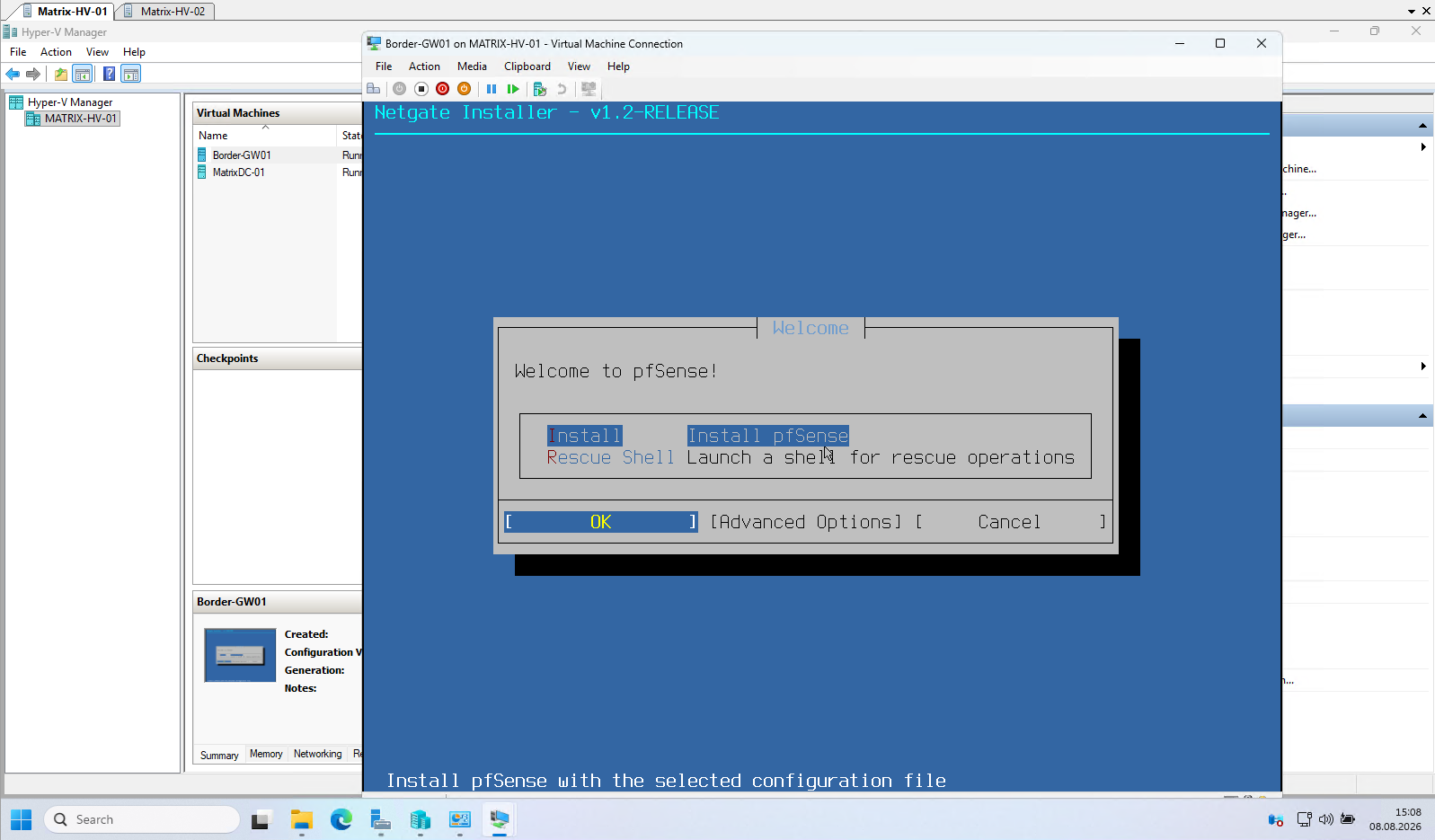The width and height of the screenshot is (1435, 840).
Task: Click the Enhanced Session toolbar icon
Action: (589, 89)
